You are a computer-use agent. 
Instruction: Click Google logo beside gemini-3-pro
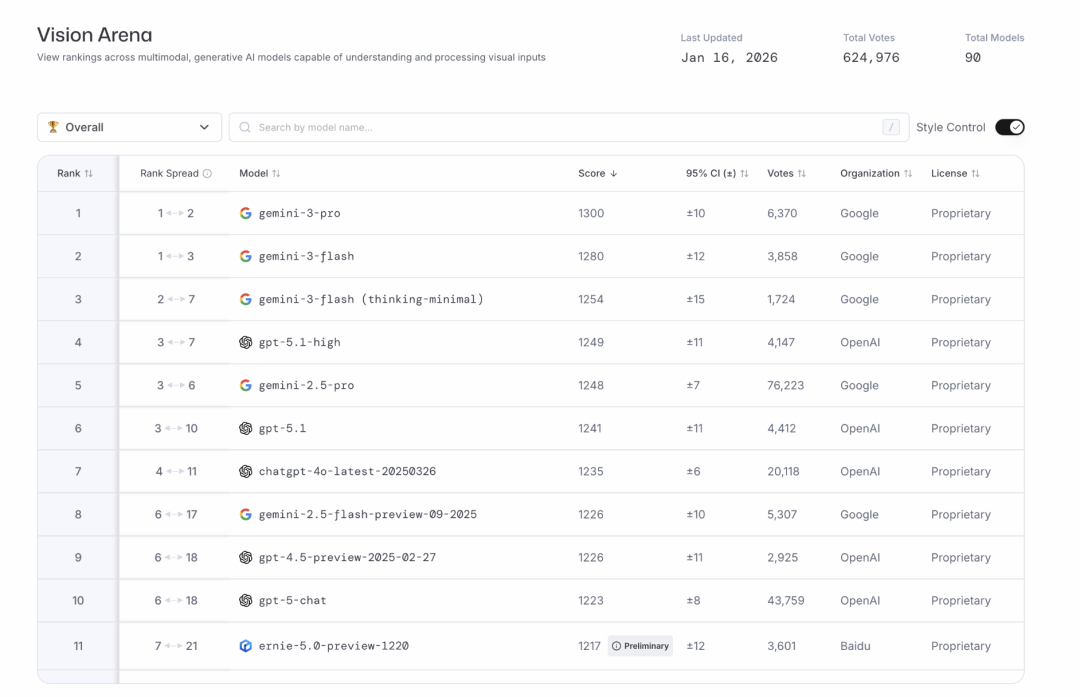[x=245, y=214]
